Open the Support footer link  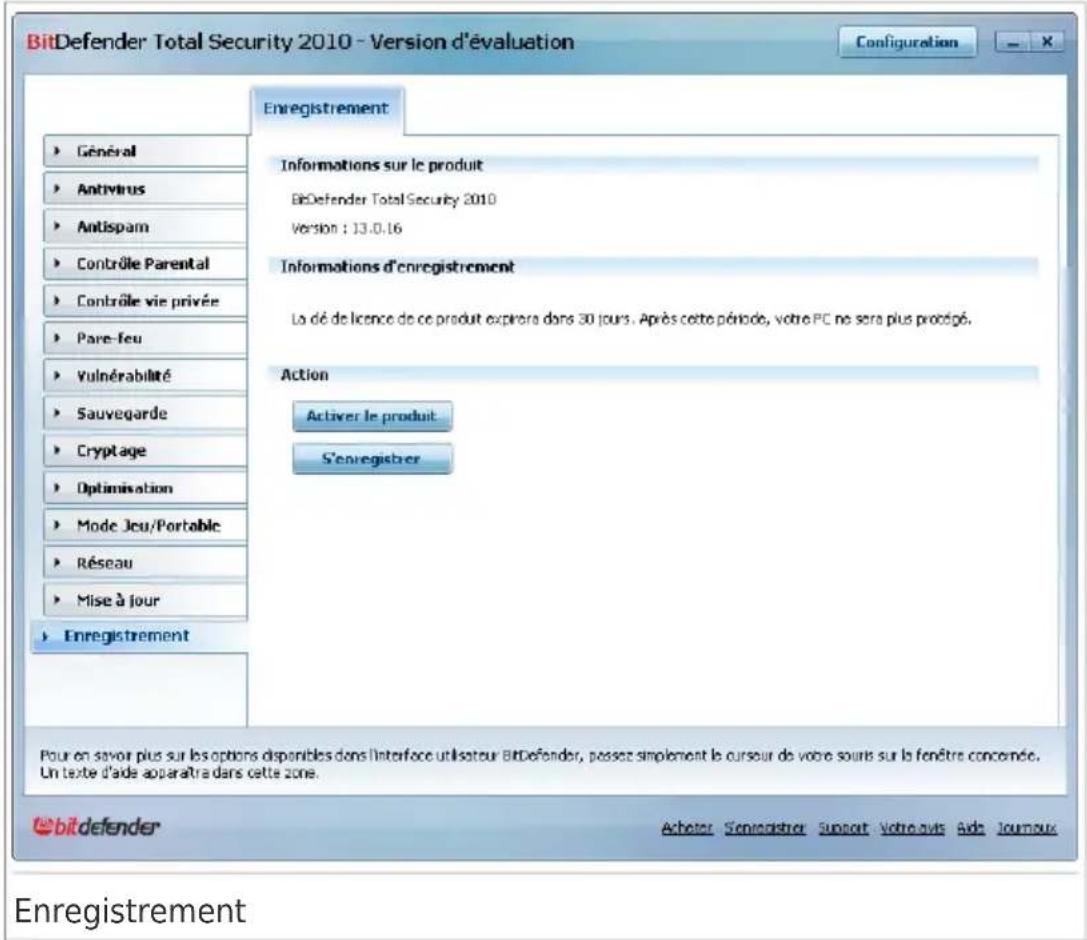[x=843, y=828]
